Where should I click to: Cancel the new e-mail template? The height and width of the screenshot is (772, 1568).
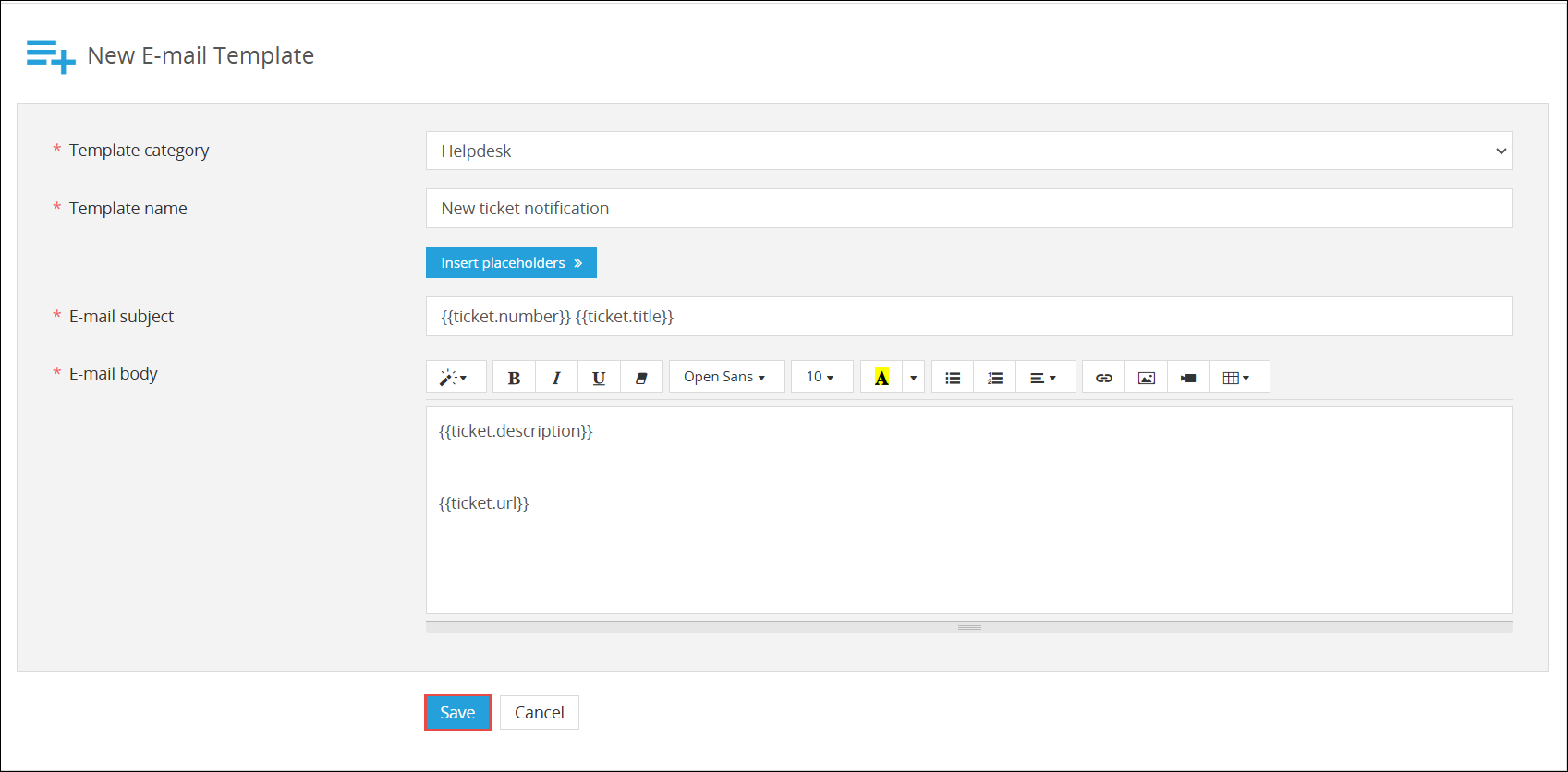point(540,712)
